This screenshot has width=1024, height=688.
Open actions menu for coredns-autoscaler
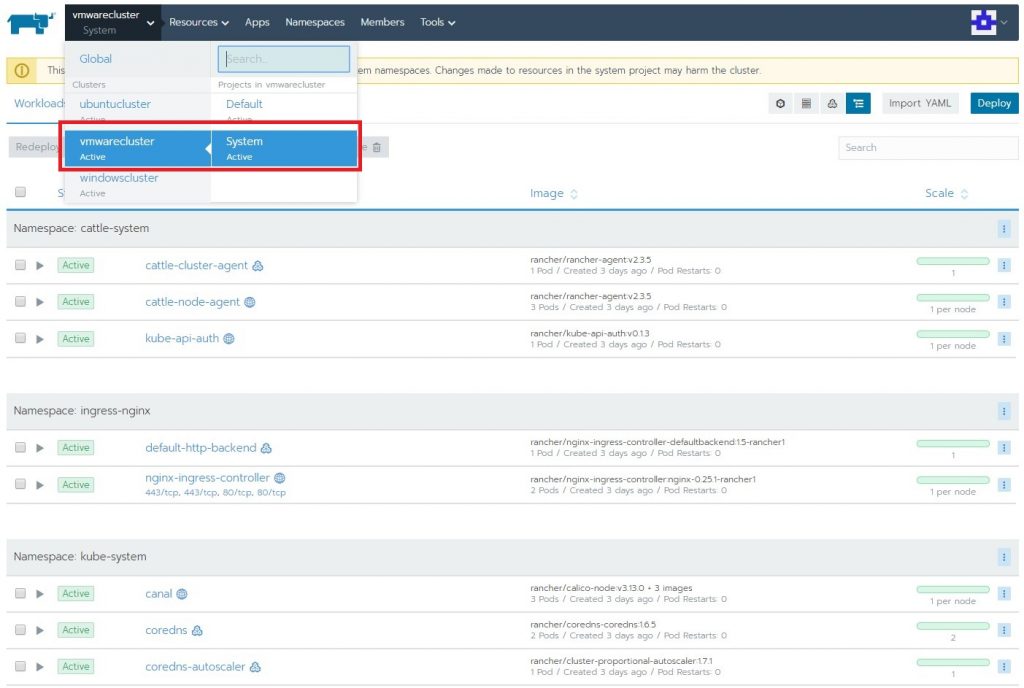click(1004, 666)
